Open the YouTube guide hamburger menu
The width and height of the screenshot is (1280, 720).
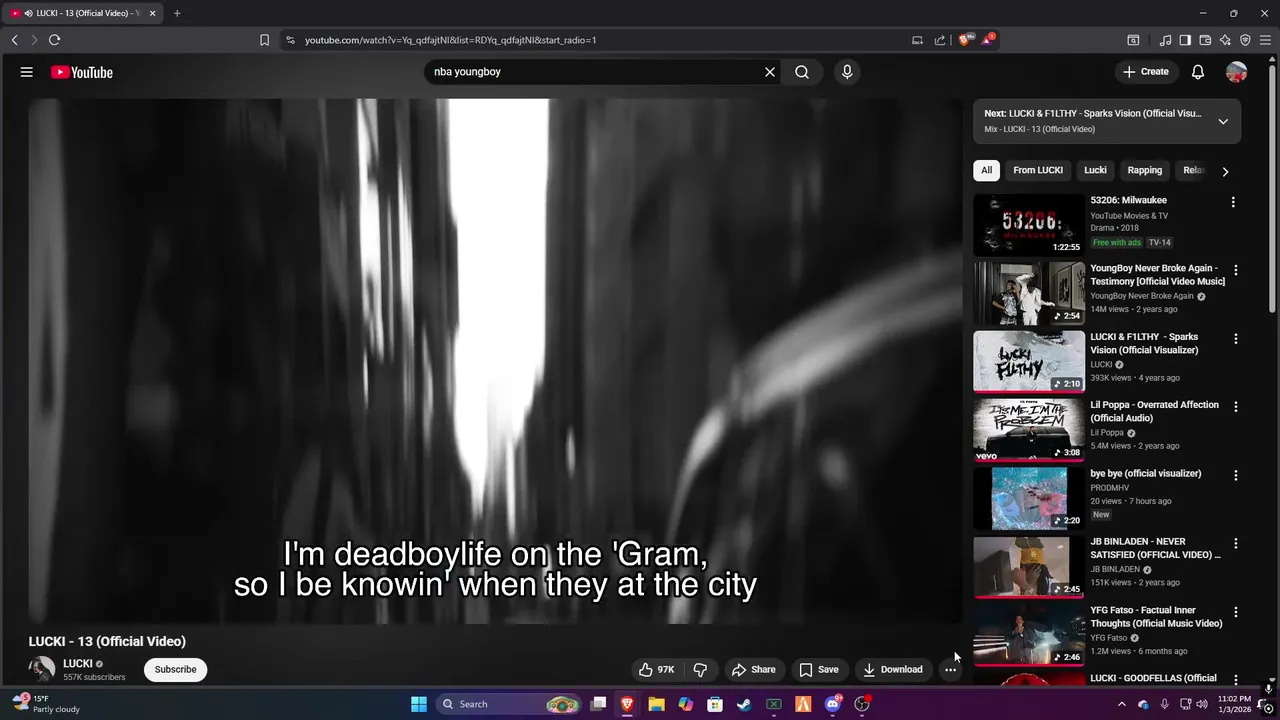point(27,72)
